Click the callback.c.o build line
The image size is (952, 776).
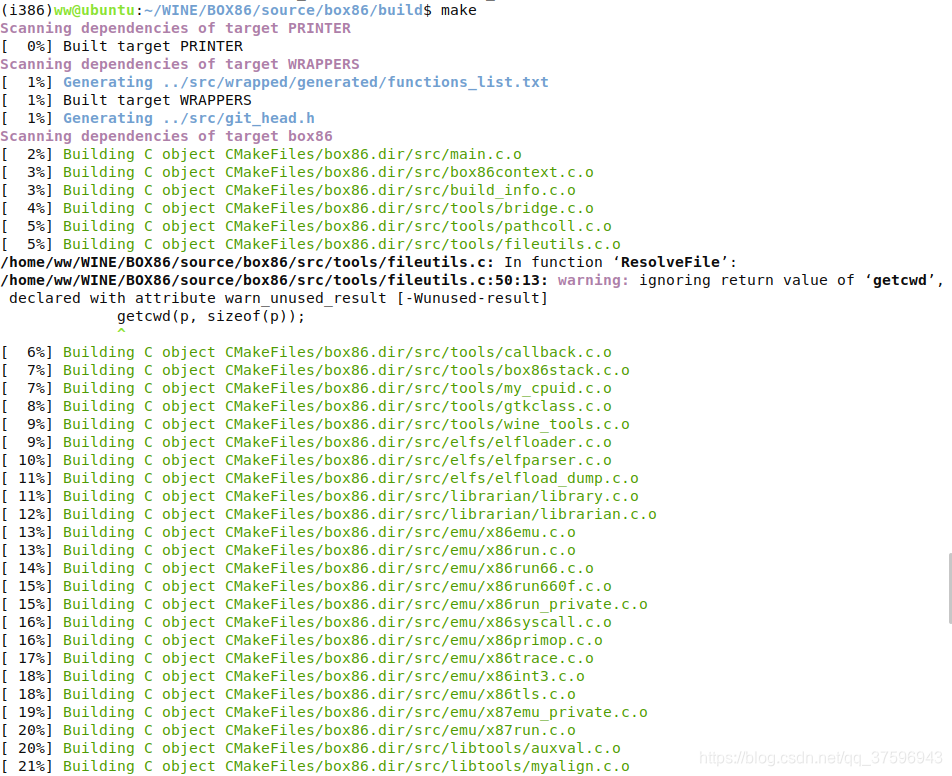[x=306, y=352]
